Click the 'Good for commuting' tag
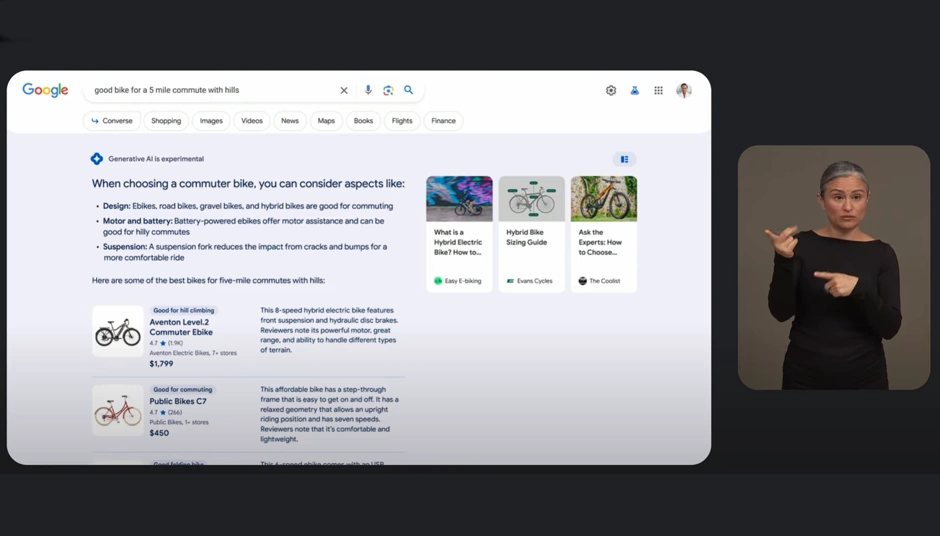 click(x=183, y=389)
